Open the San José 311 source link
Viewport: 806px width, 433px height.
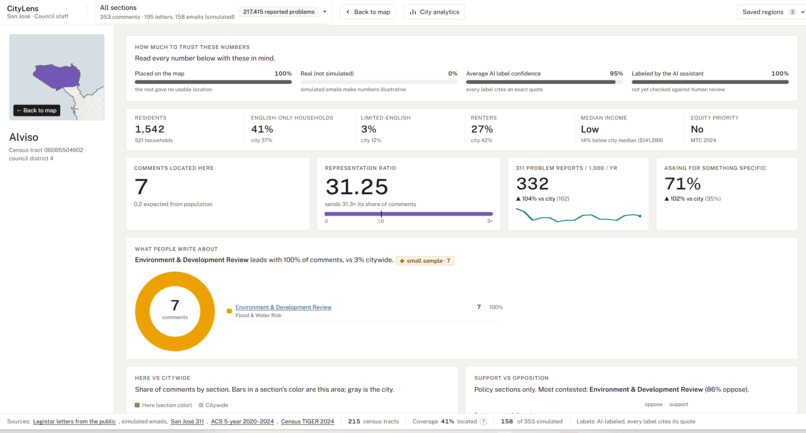(187, 422)
